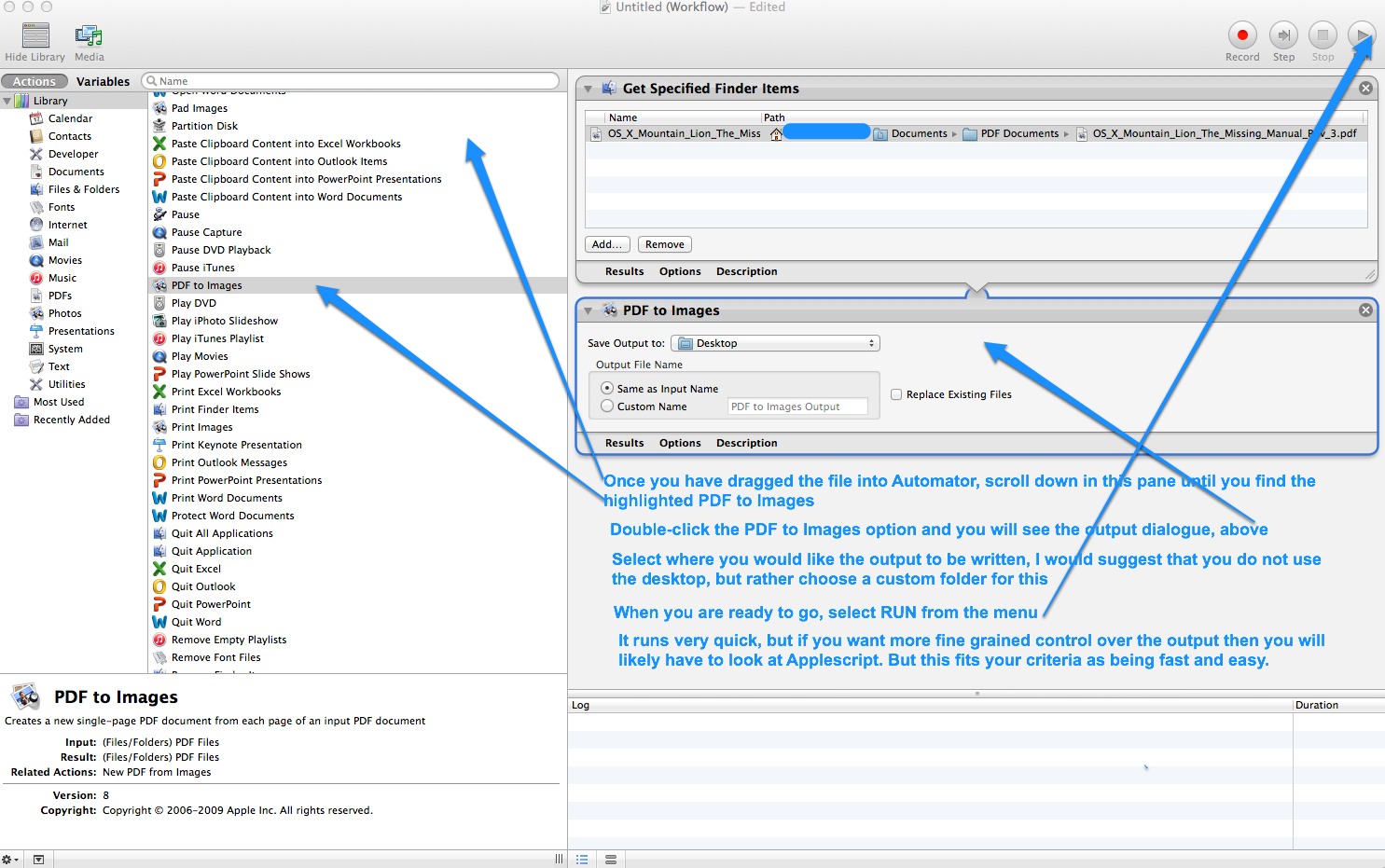Viewport: 1385px width, 868px height.
Task: Collapse the Get Specified Finder Items action
Action: (x=589, y=89)
